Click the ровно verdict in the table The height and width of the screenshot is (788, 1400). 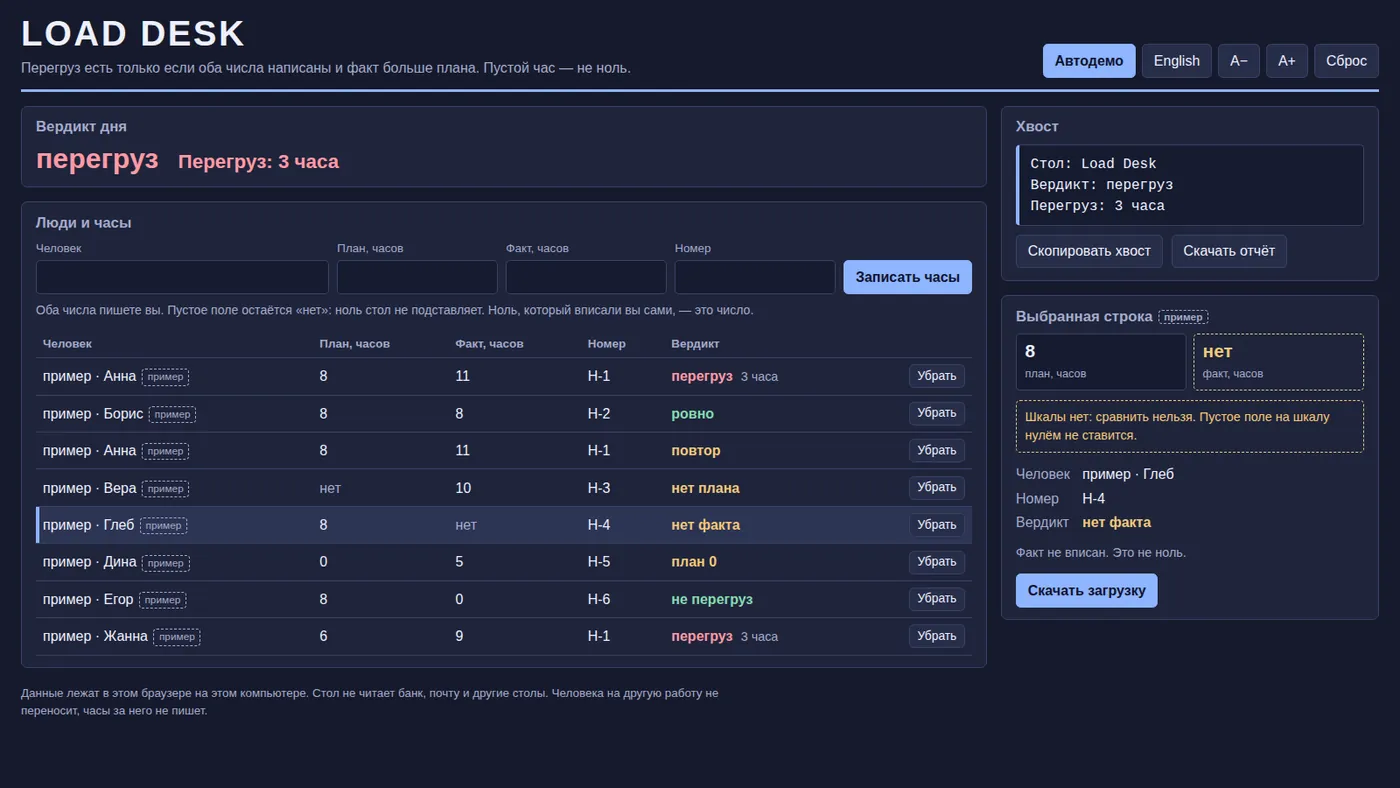693,414
